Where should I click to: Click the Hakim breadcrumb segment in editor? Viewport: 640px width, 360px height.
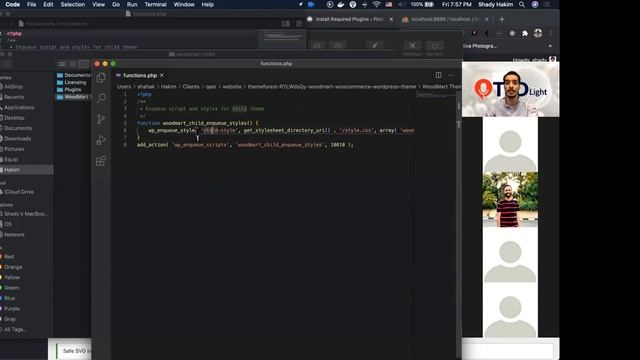click(x=168, y=87)
